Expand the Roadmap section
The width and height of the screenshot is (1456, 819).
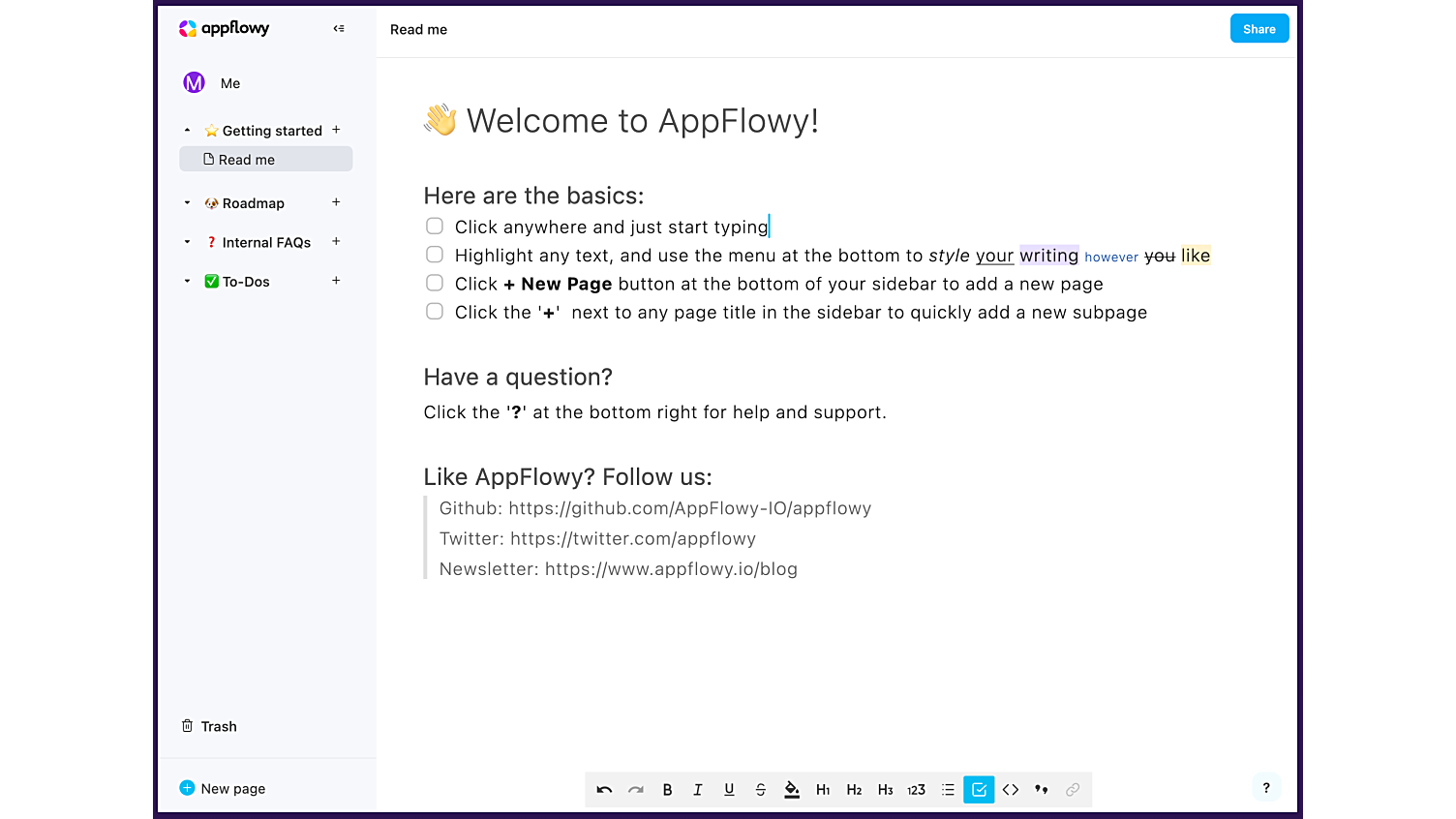click(x=187, y=202)
